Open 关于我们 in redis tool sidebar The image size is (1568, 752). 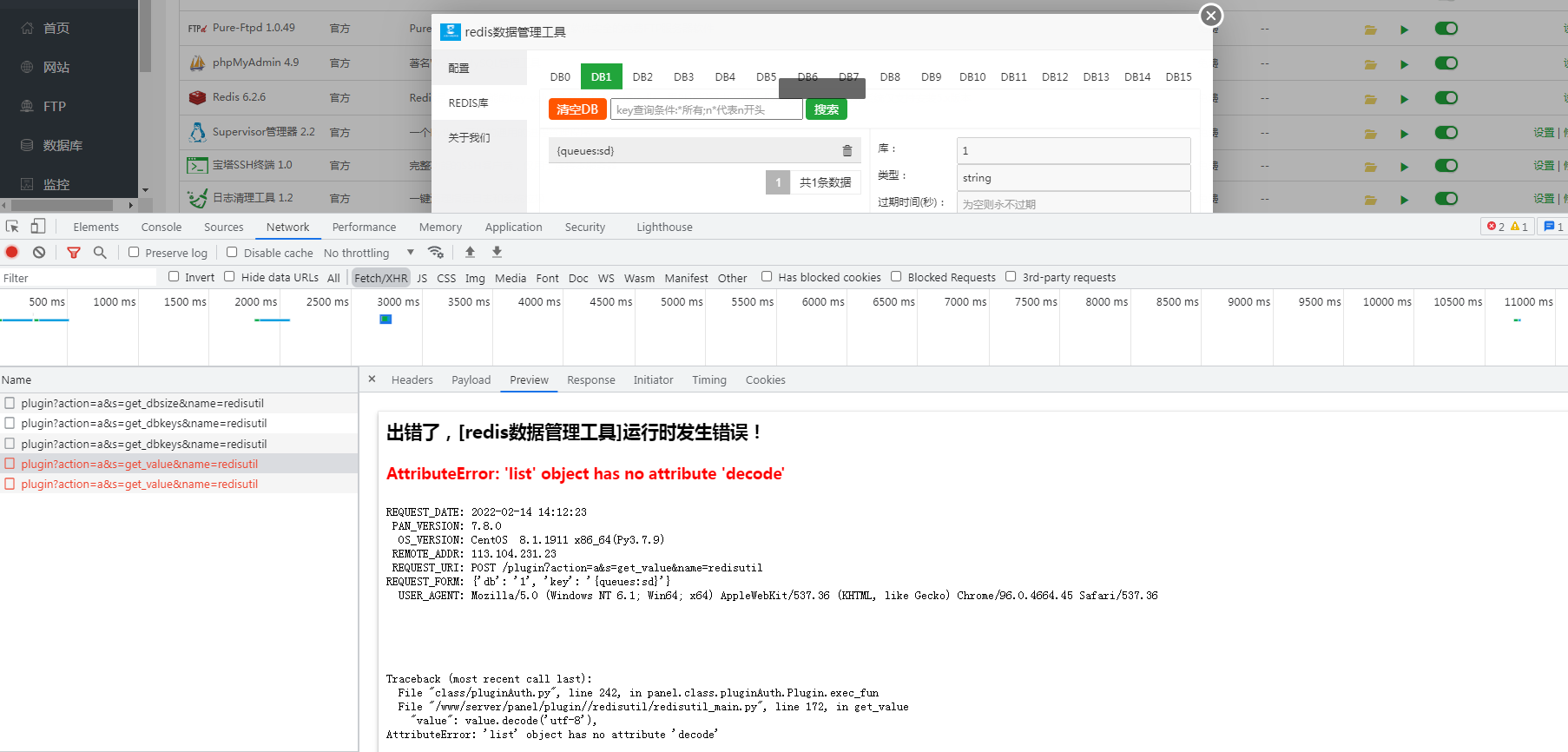479,137
